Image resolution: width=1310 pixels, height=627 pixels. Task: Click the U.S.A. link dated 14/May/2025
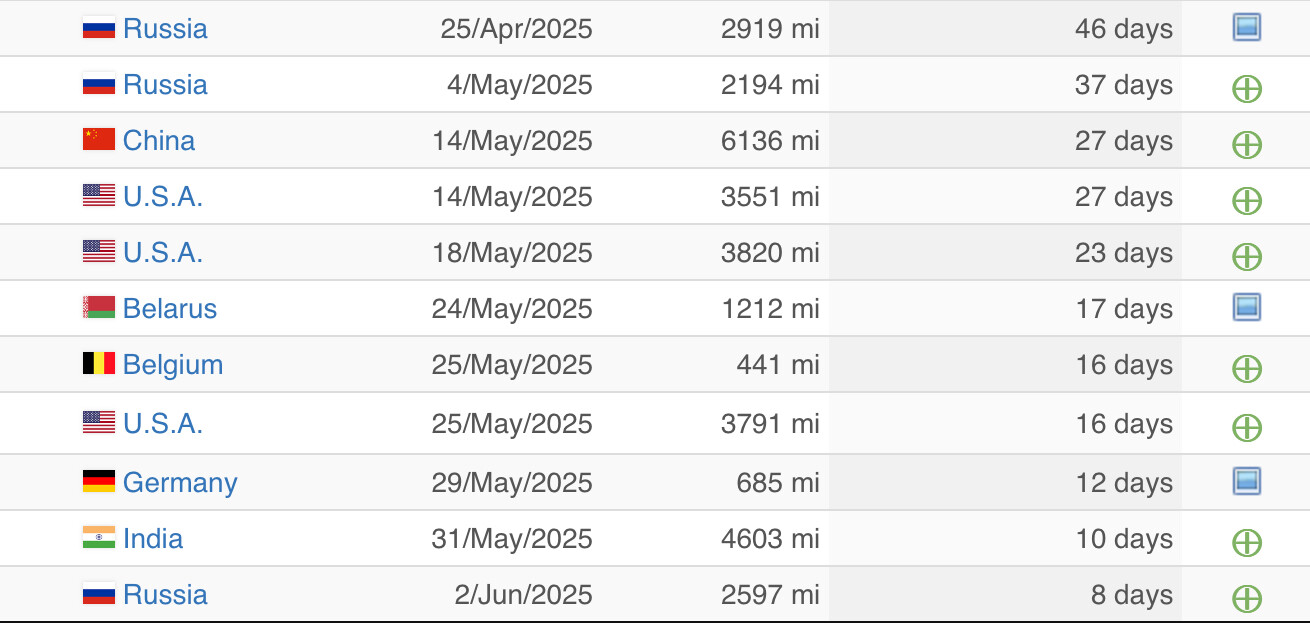tap(163, 196)
